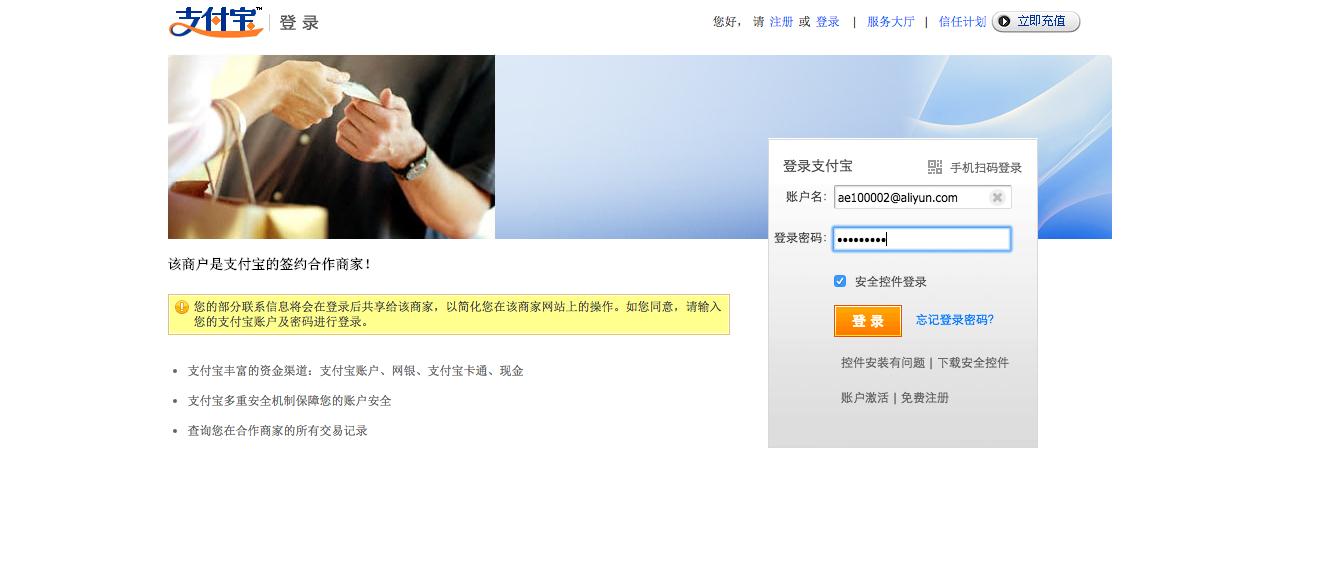
Task: Open the 控件安装有问题 help link
Action: 883,363
